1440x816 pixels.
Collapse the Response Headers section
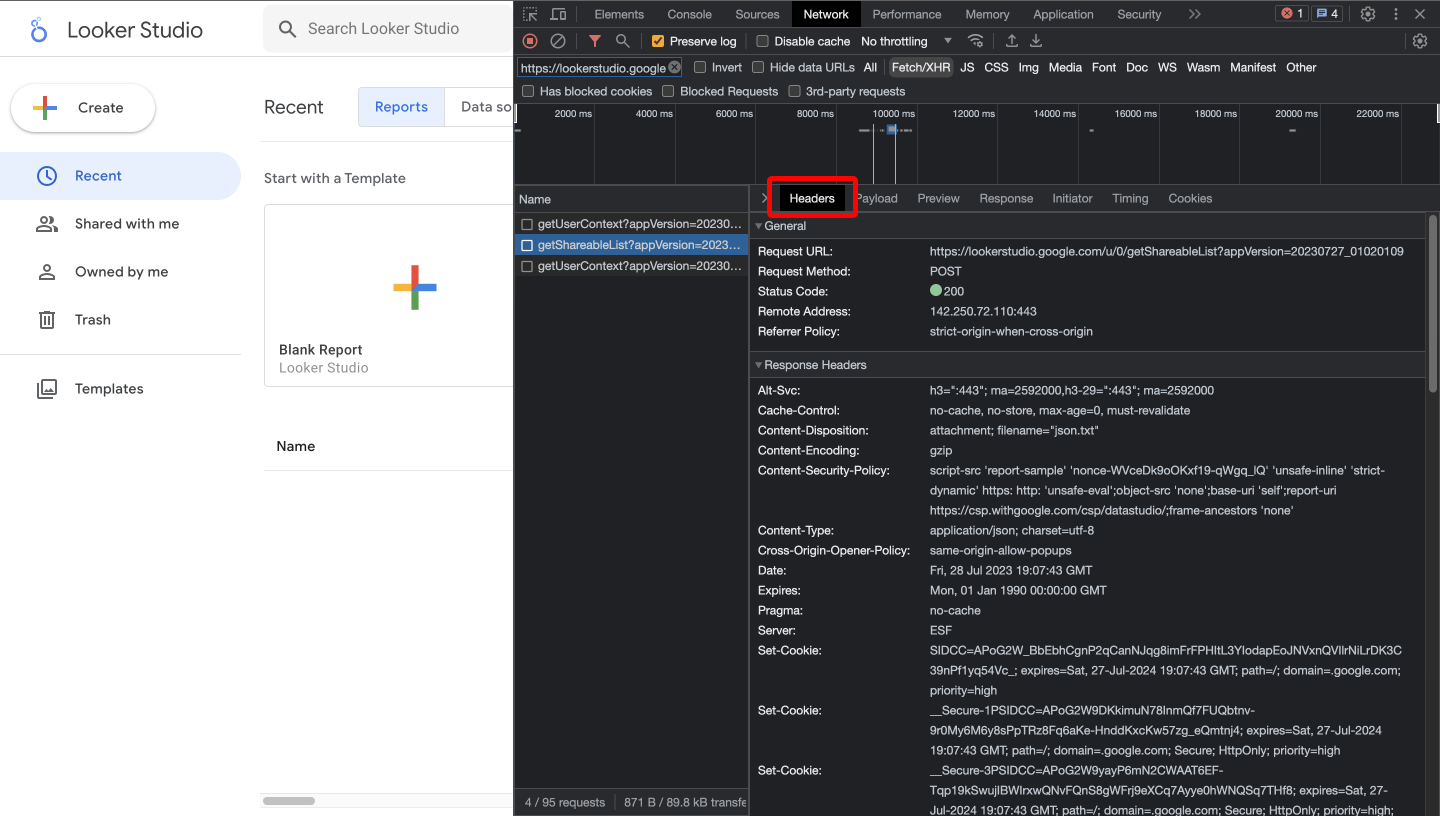point(759,365)
